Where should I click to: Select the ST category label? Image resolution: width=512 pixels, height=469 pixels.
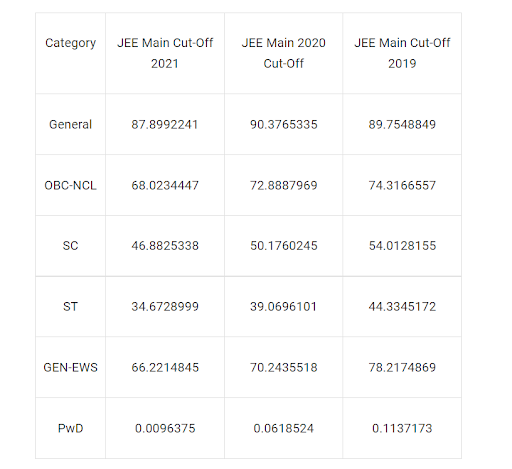70,306
